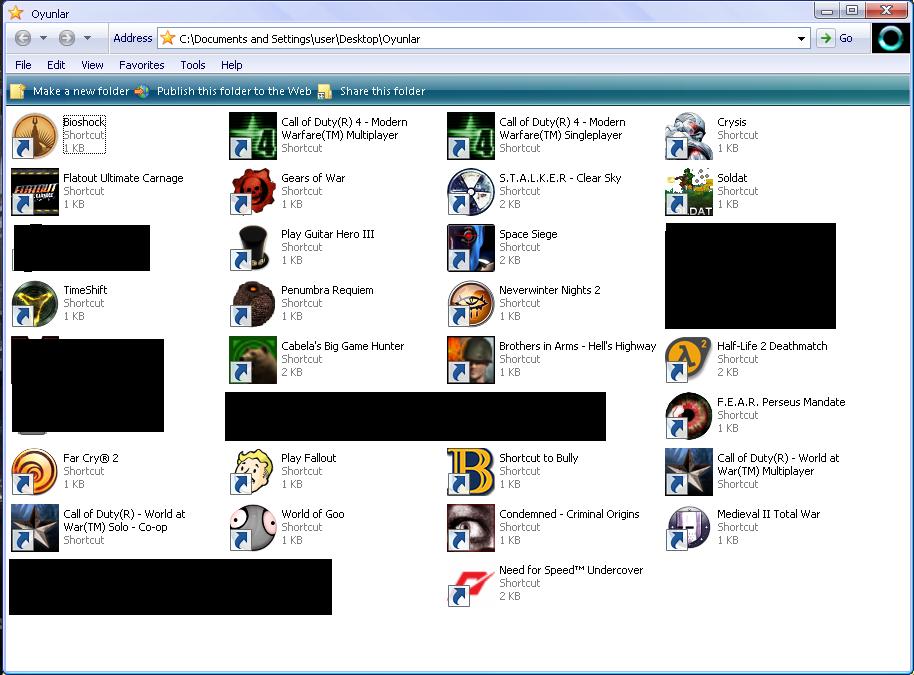Click the Shortcut to Bully icon
Screen dimensions: 914x675
(x=471, y=472)
